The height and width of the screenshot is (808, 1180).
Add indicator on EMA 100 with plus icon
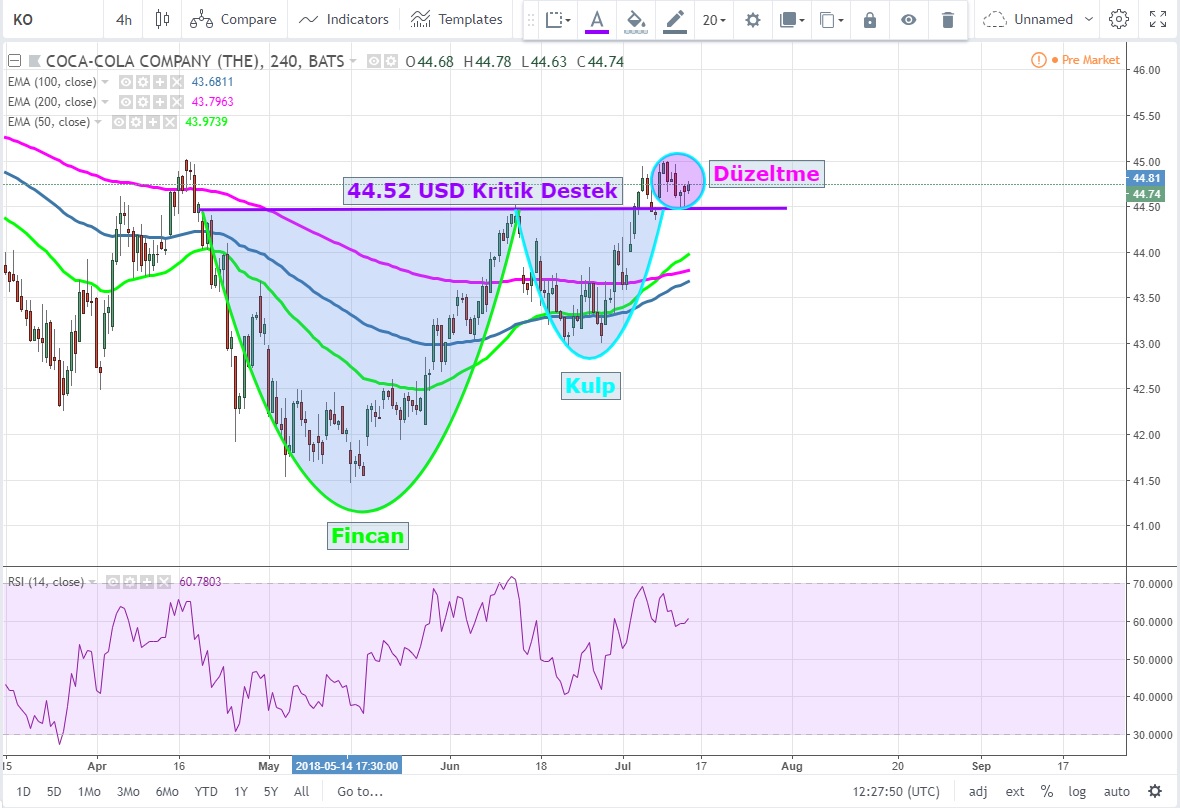point(160,82)
